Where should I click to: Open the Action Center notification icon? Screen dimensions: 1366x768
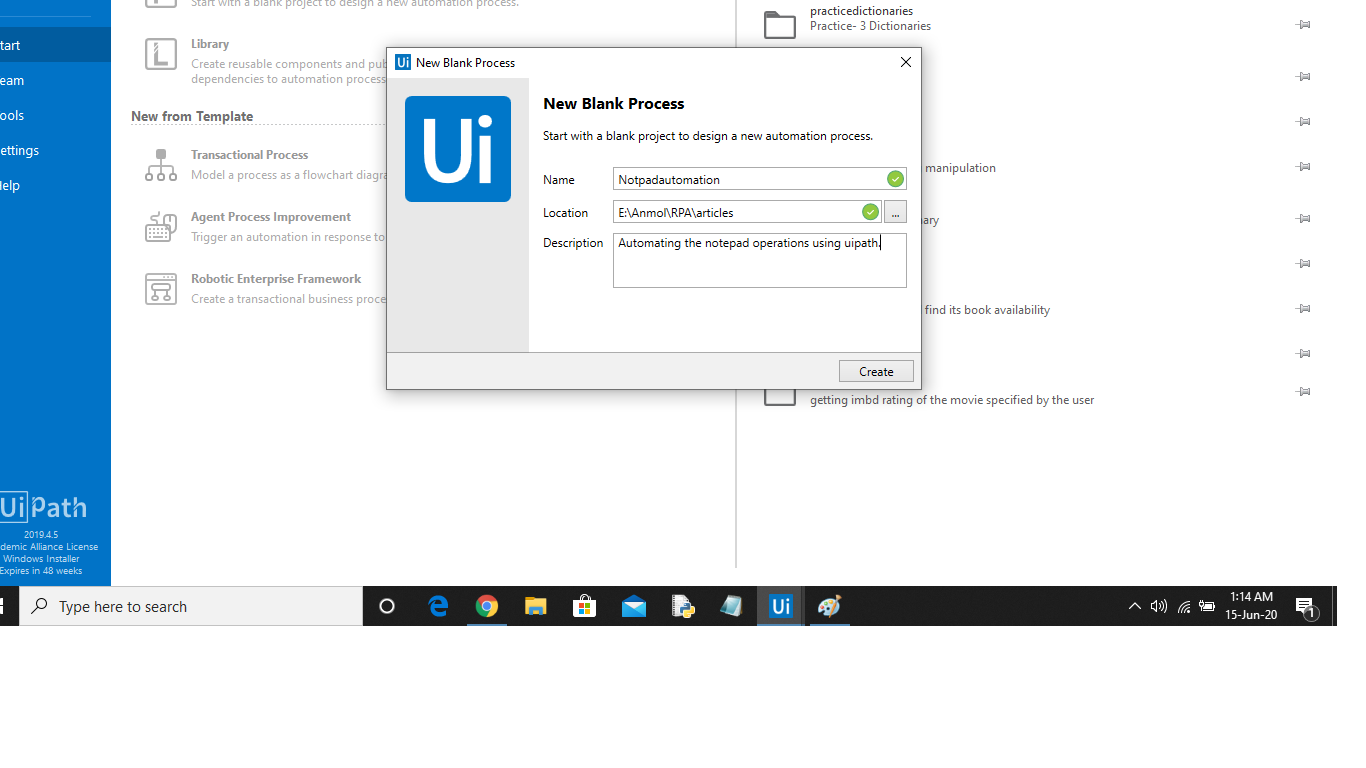click(x=1306, y=607)
